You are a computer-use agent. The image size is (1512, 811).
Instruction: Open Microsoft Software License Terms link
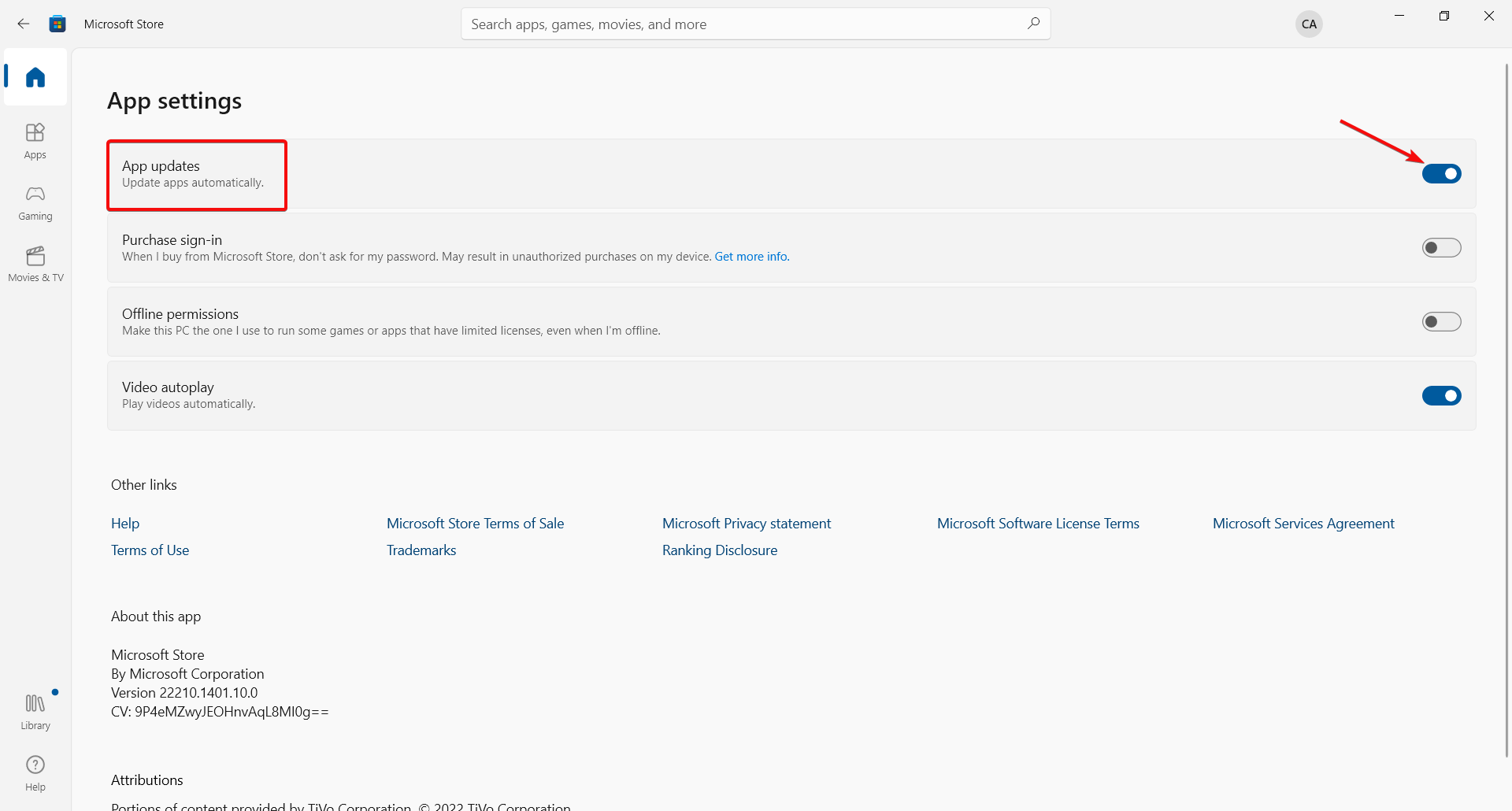click(1038, 524)
